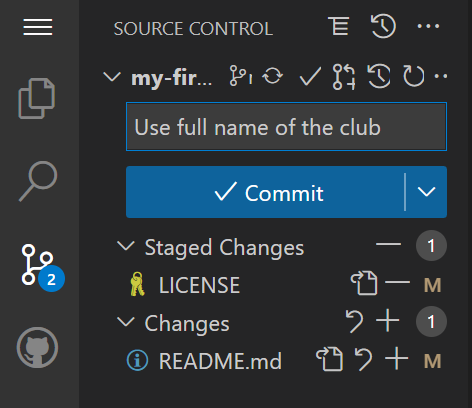472x408 pixels.
Task: Discard all changes in Changes section
Action: [354, 321]
